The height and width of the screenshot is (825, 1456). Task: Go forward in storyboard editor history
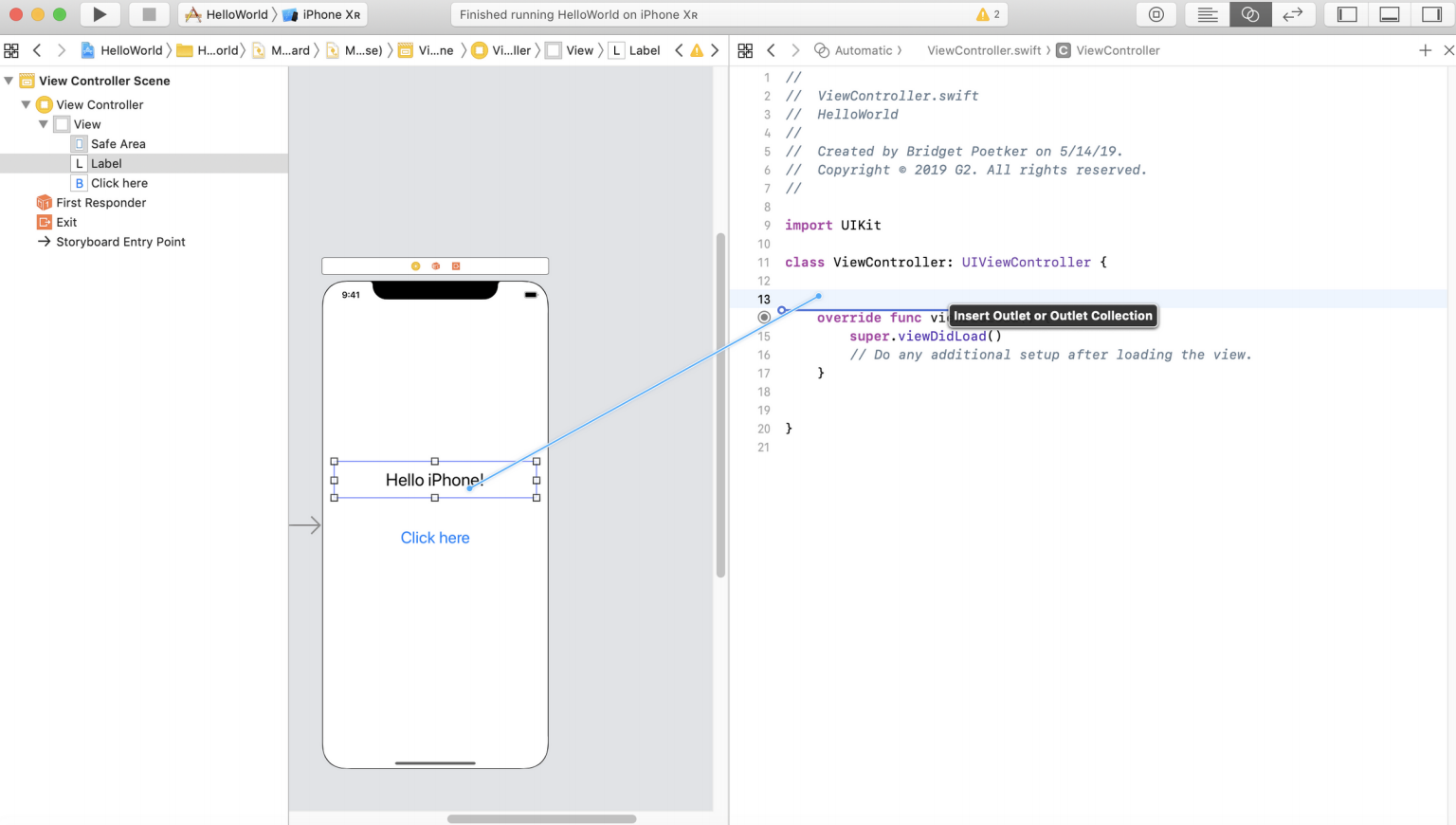[x=62, y=50]
